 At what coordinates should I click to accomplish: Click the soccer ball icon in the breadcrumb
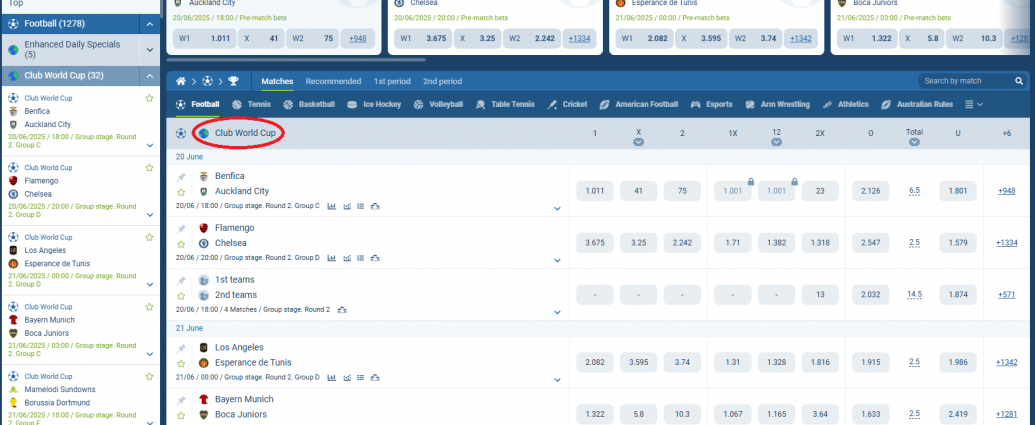207,81
